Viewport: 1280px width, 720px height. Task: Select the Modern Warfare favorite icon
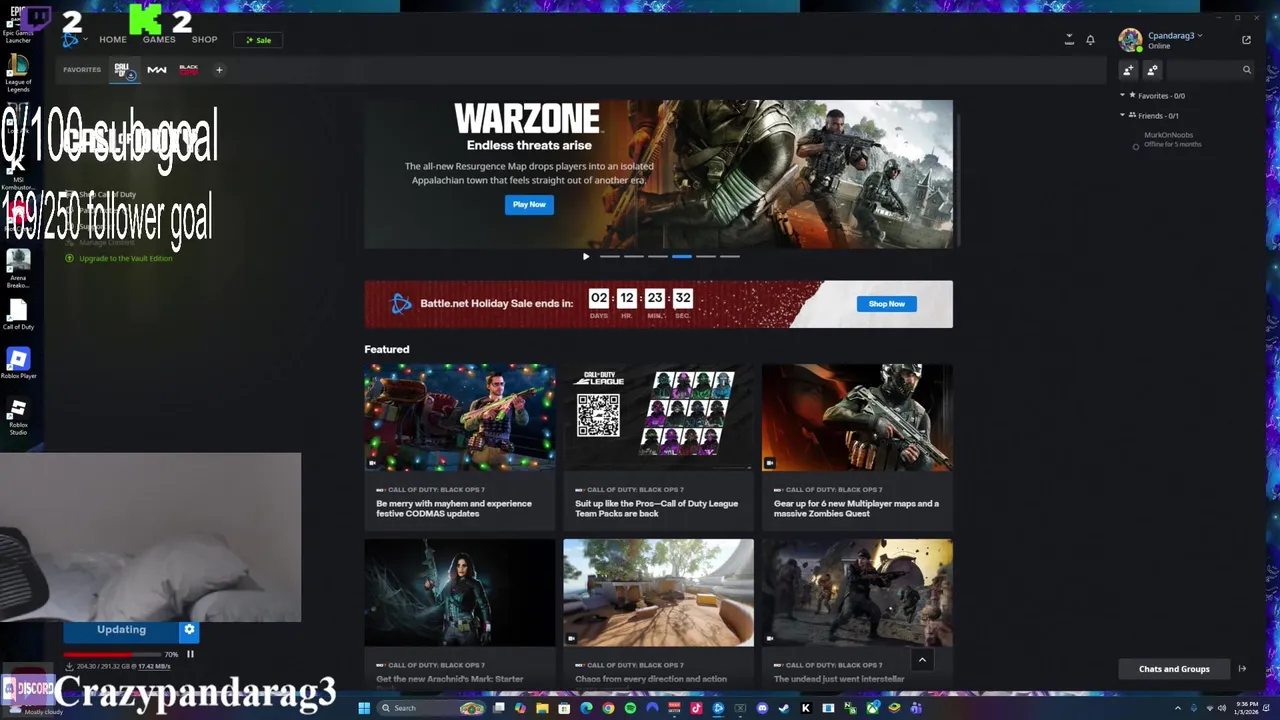tap(157, 70)
